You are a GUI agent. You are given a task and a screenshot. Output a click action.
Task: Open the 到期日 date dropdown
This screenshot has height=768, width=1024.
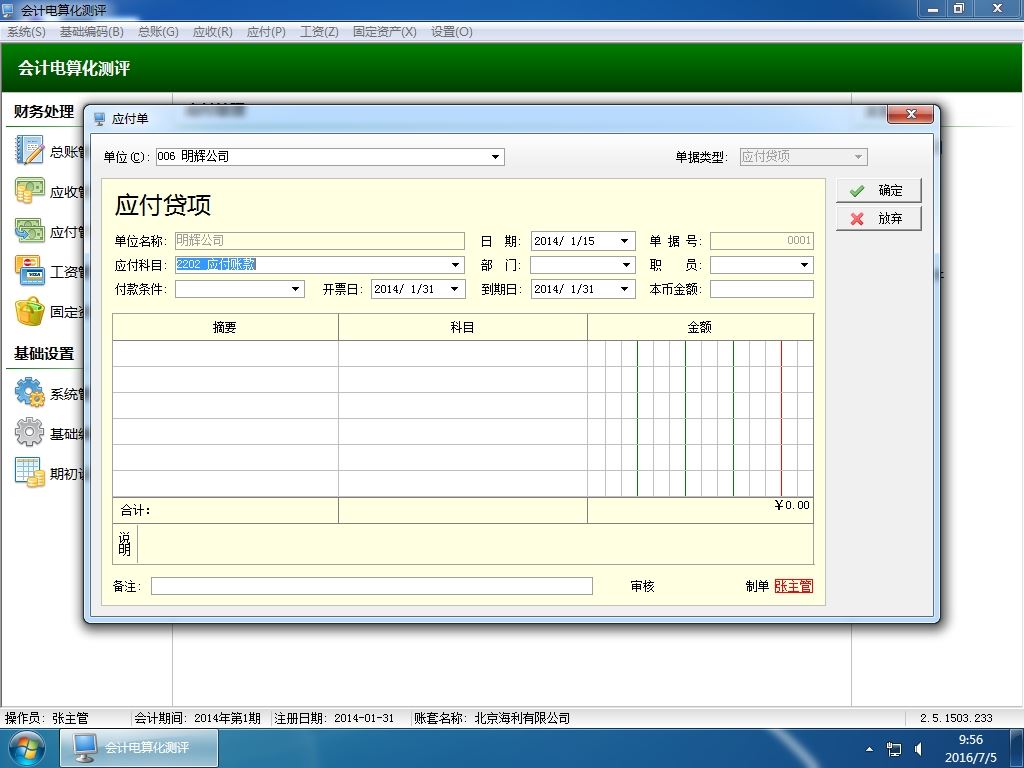[x=624, y=289]
